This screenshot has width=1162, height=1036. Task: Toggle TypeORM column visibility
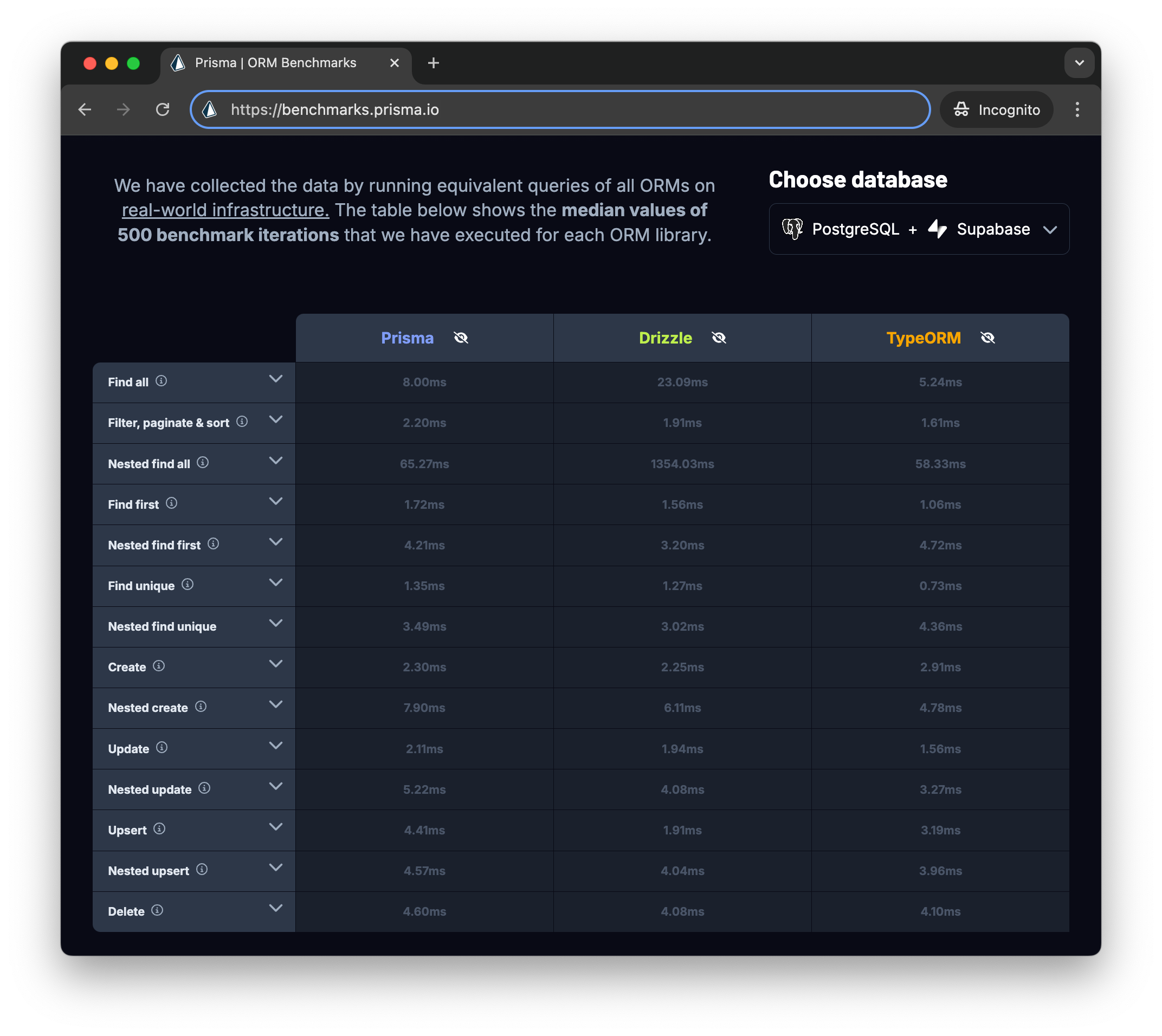(987, 338)
